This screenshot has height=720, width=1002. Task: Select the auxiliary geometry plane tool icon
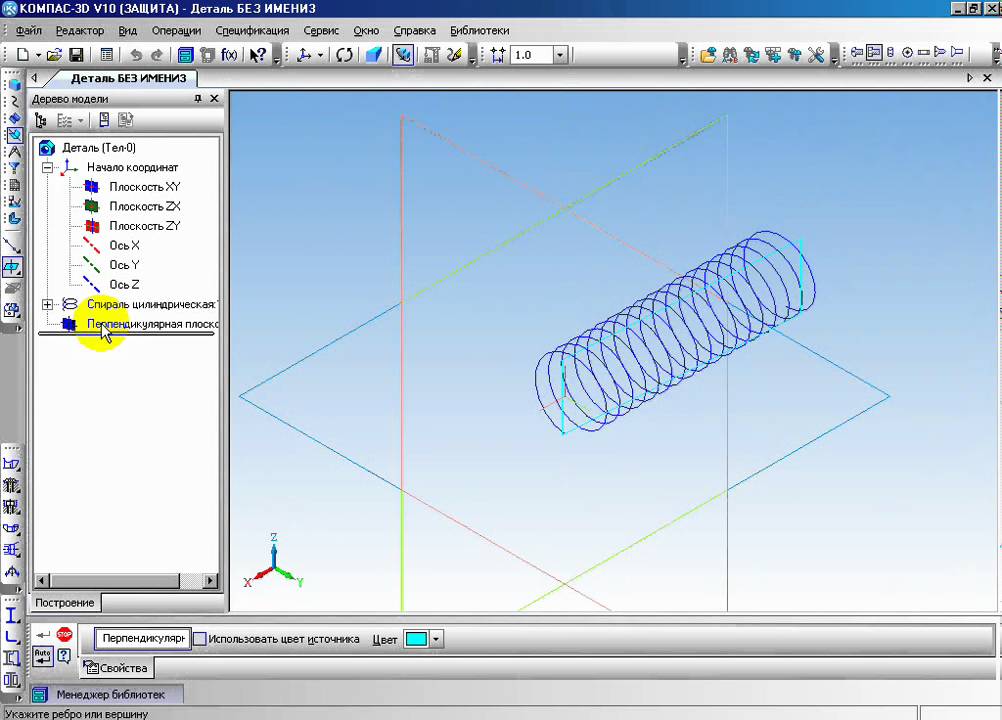point(13,266)
